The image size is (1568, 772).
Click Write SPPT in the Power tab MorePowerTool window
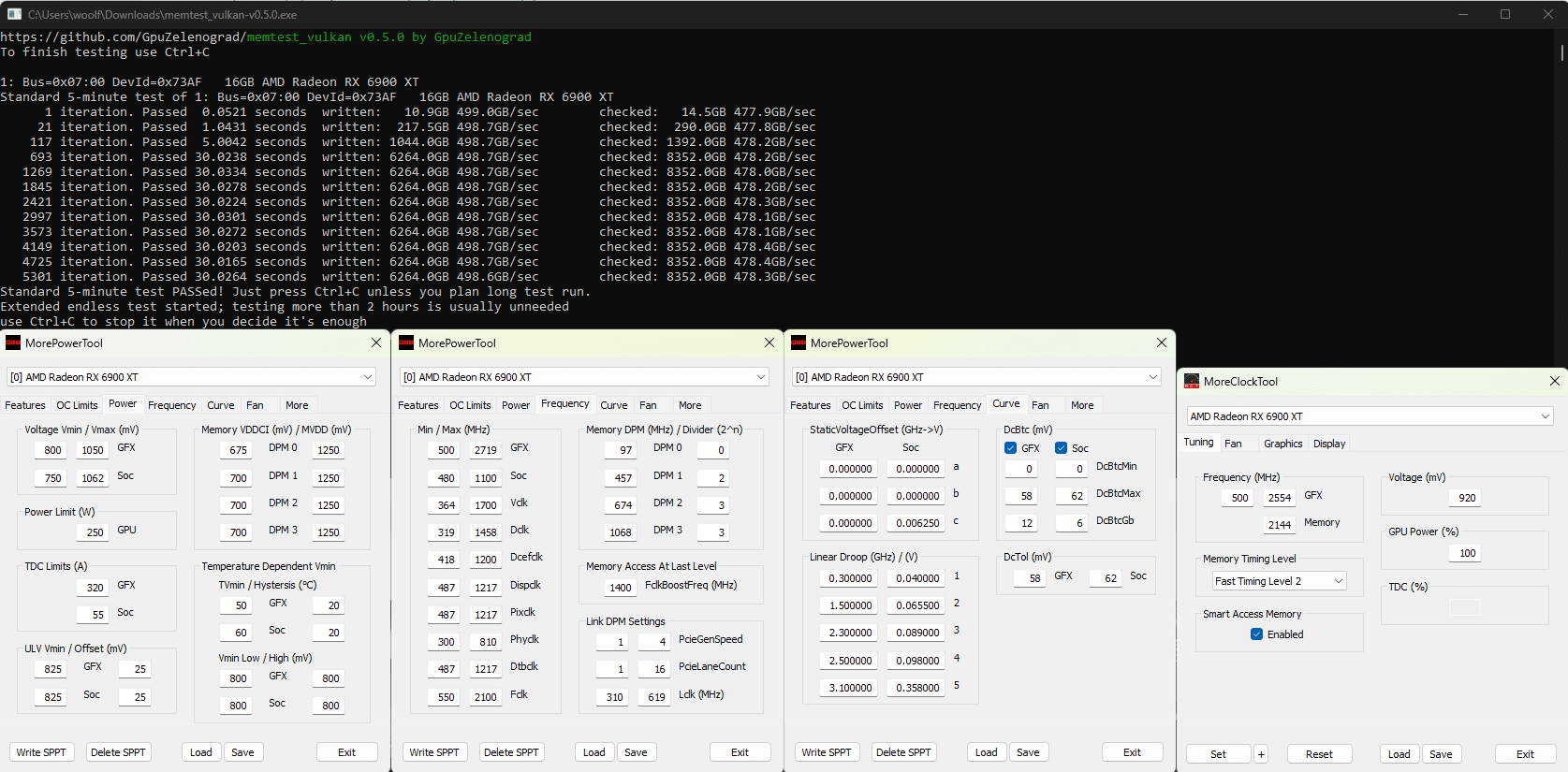[41, 752]
